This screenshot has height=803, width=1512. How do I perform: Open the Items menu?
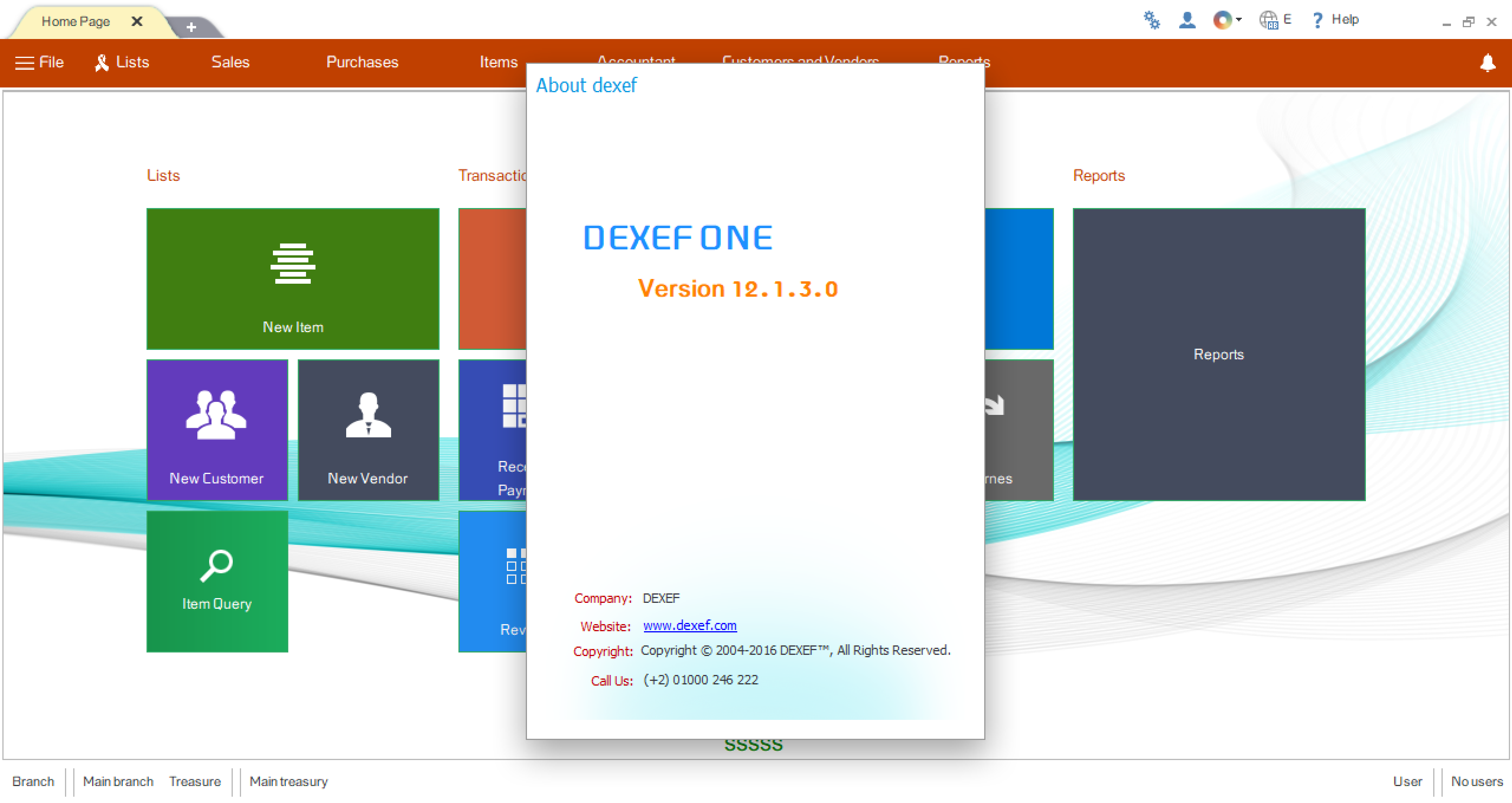pos(498,62)
